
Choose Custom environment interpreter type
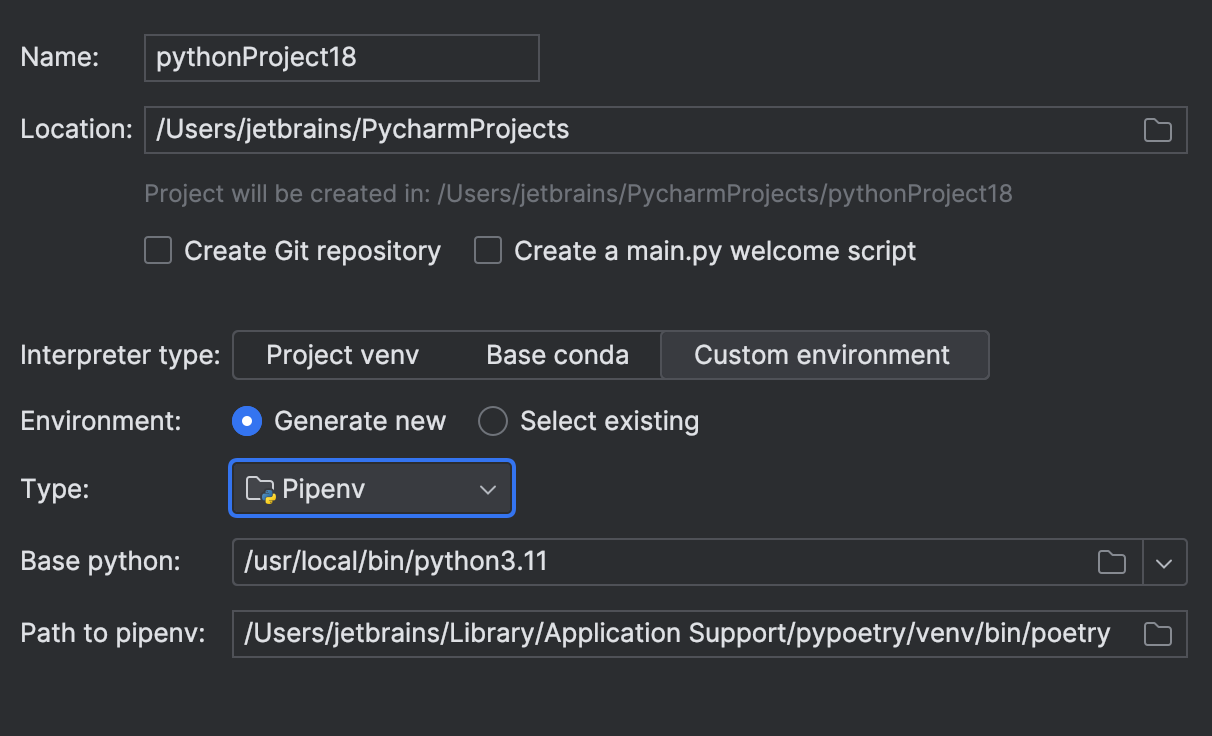825,354
